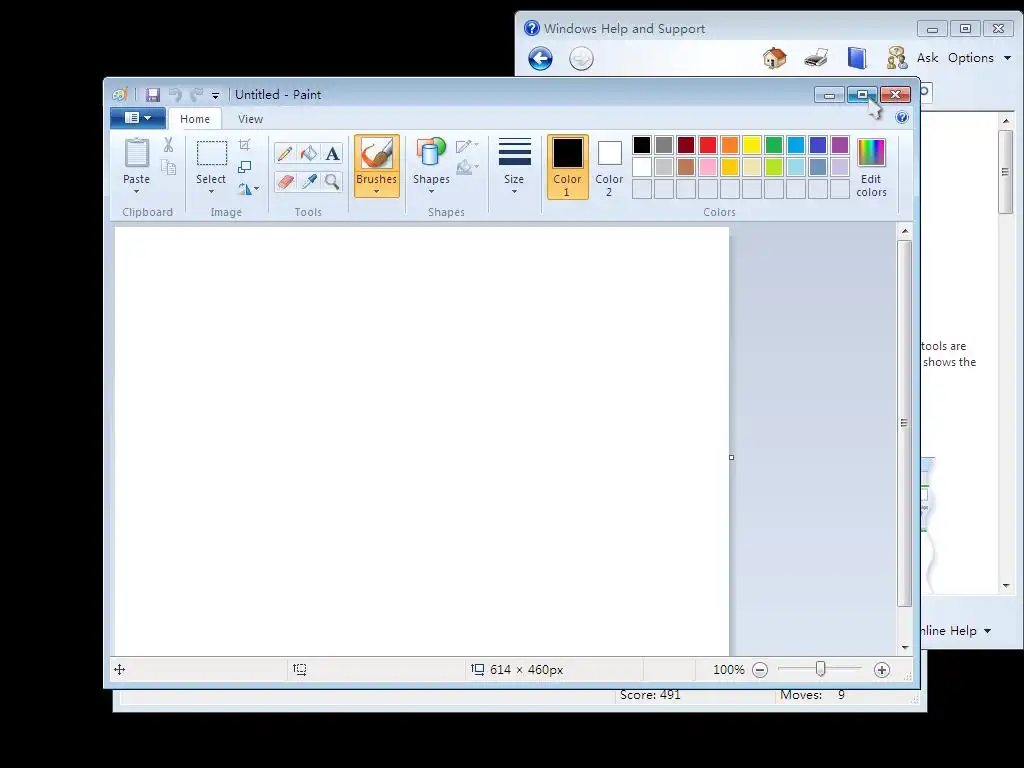Zoom in with the plus button

click(882, 669)
